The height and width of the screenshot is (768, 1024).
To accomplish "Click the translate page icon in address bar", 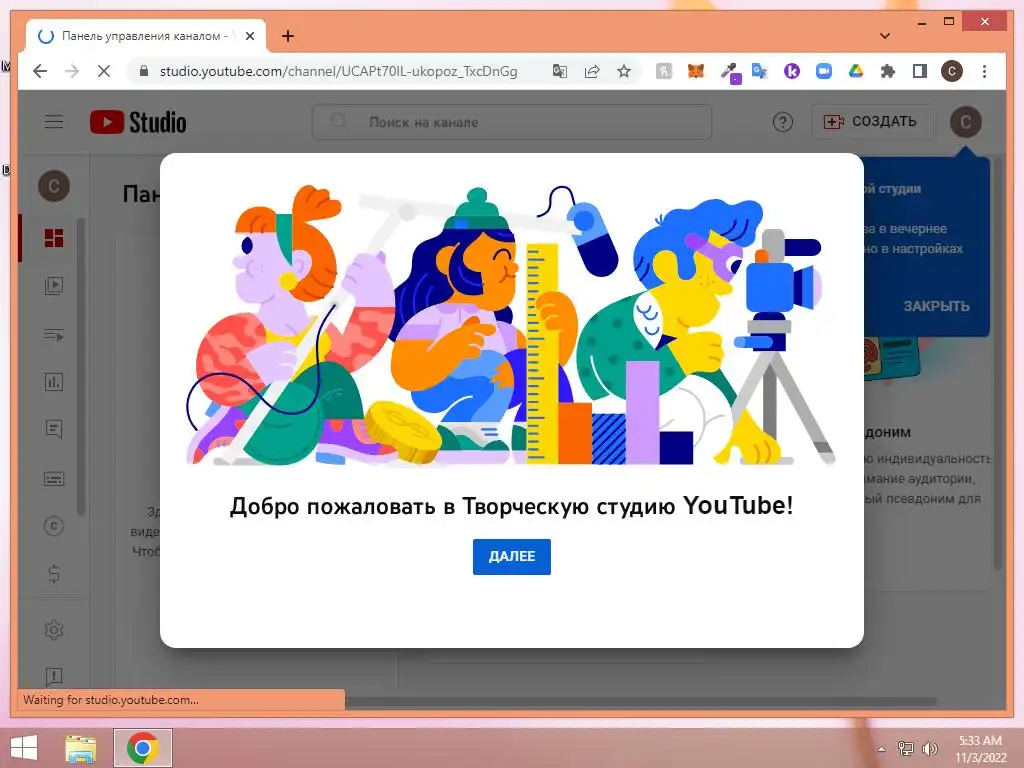I will 560,71.
